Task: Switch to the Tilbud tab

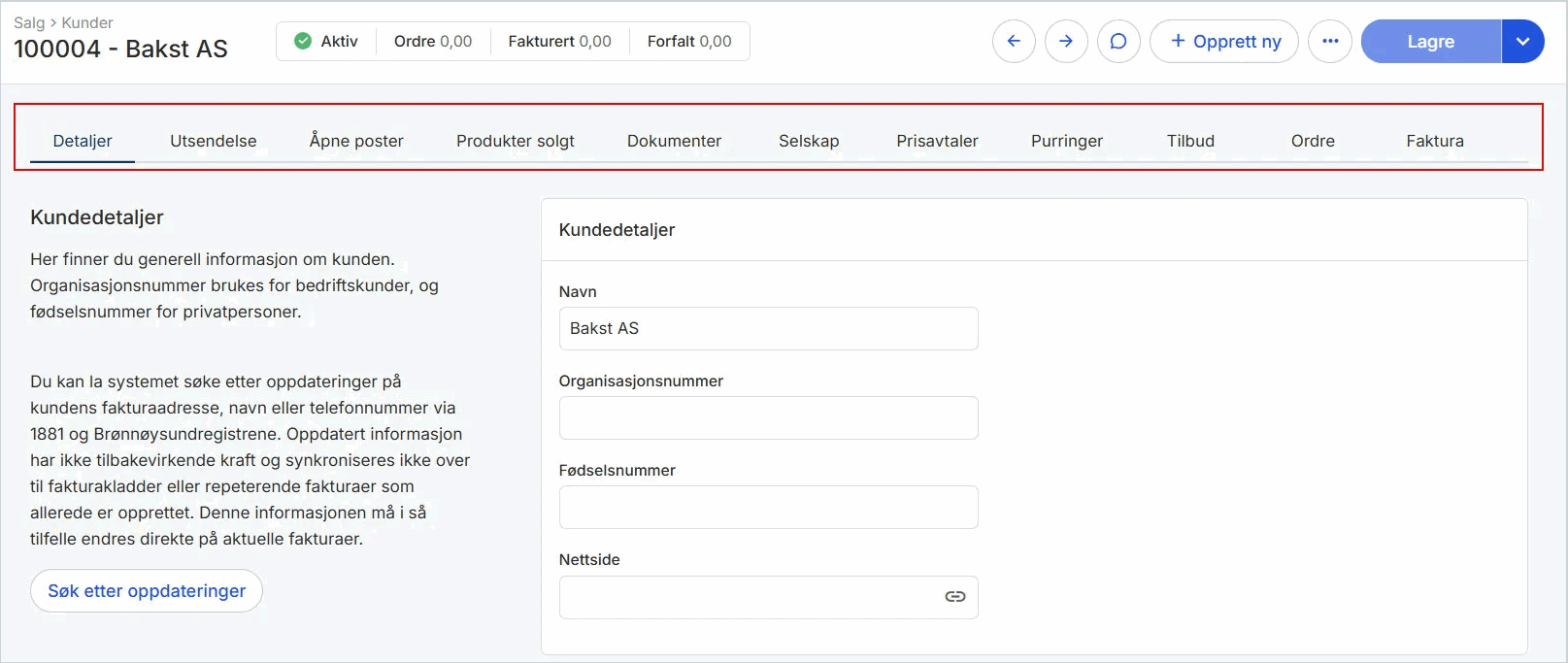Action: click(1190, 141)
